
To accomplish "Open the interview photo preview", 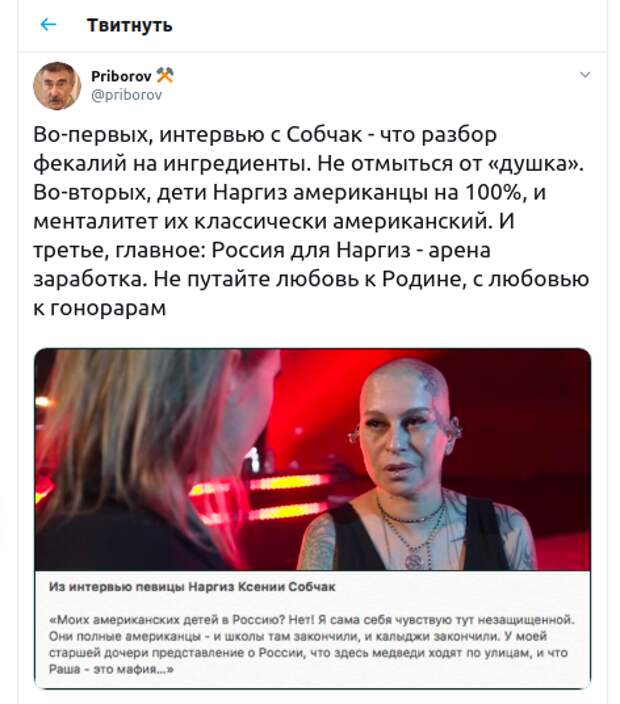I will coord(312,459).
